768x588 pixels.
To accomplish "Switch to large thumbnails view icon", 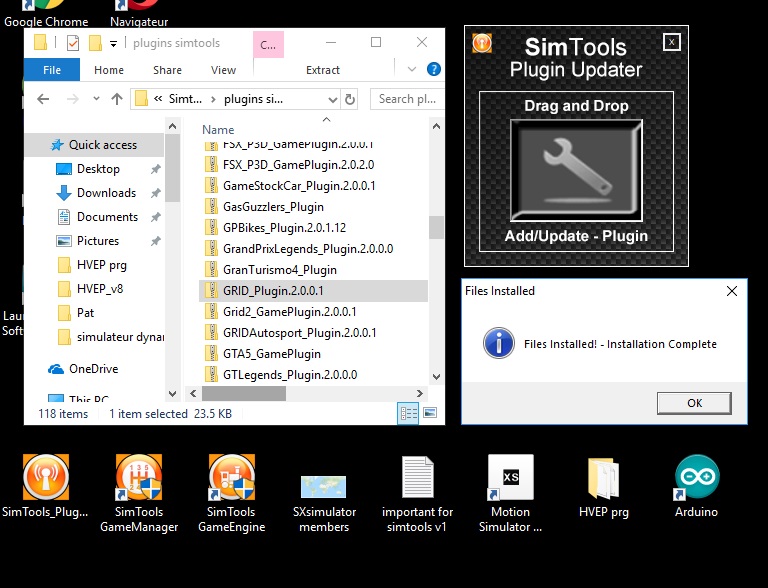I will click(430, 413).
